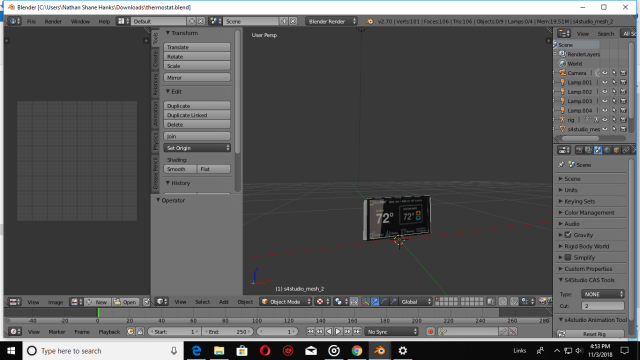Image resolution: width=640 pixels, height=360 pixels.
Task: Click the info editor type icon
Action: tap(15, 21)
